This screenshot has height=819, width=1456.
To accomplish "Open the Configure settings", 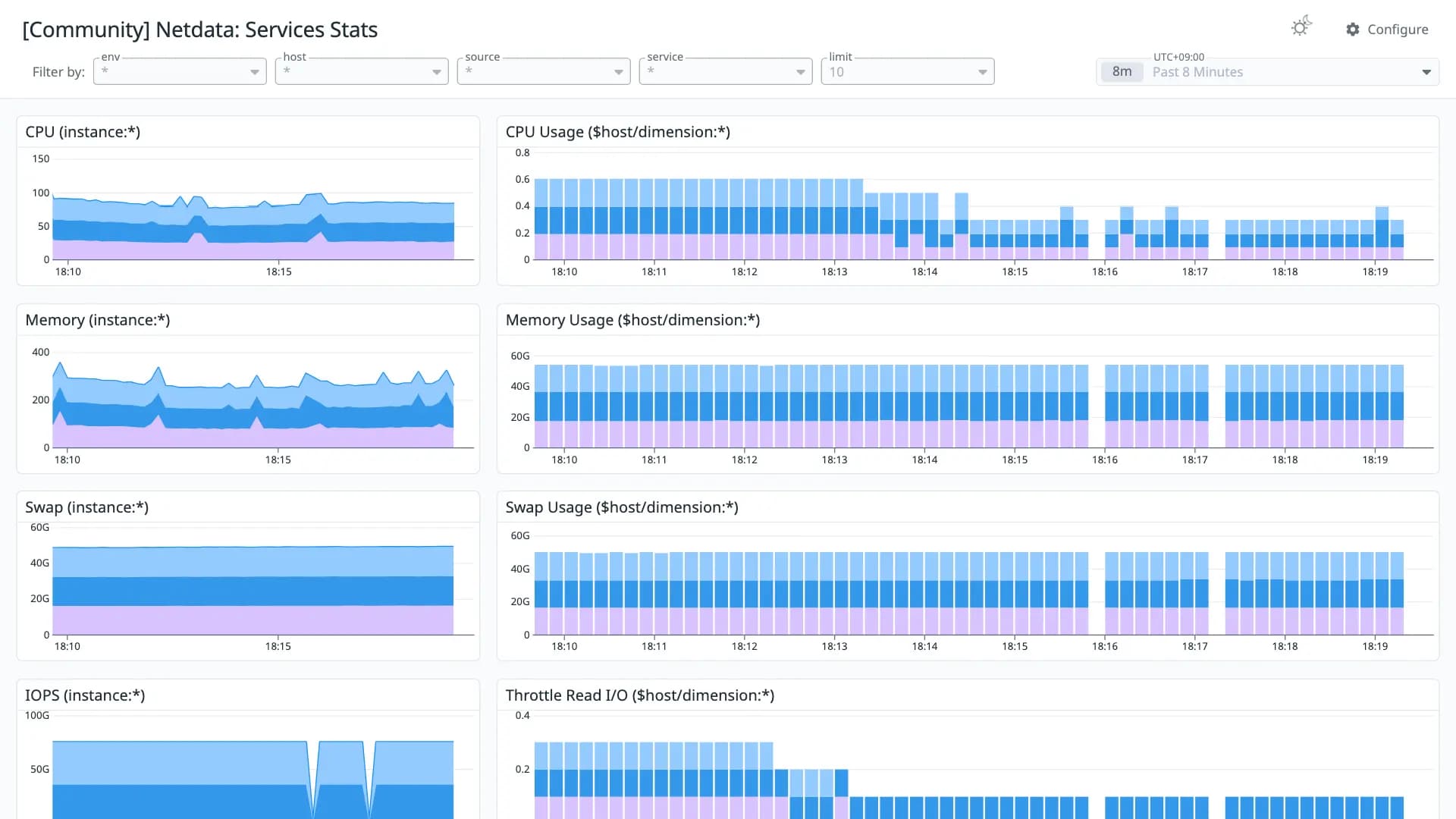I will pyautogui.click(x=1387, y=30).
